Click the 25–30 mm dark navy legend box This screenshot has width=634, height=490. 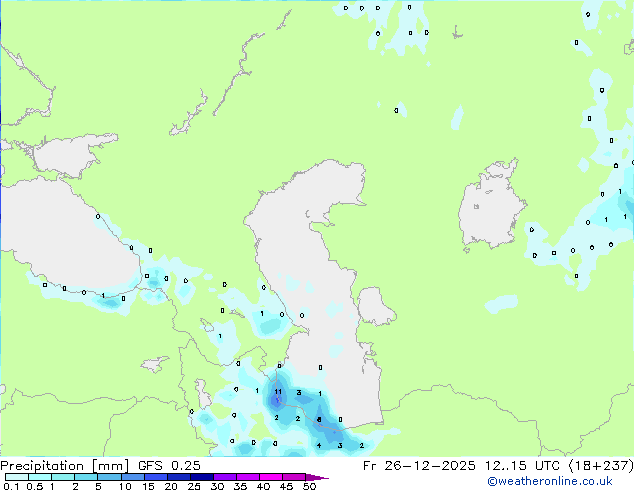[x=202, y=477]
